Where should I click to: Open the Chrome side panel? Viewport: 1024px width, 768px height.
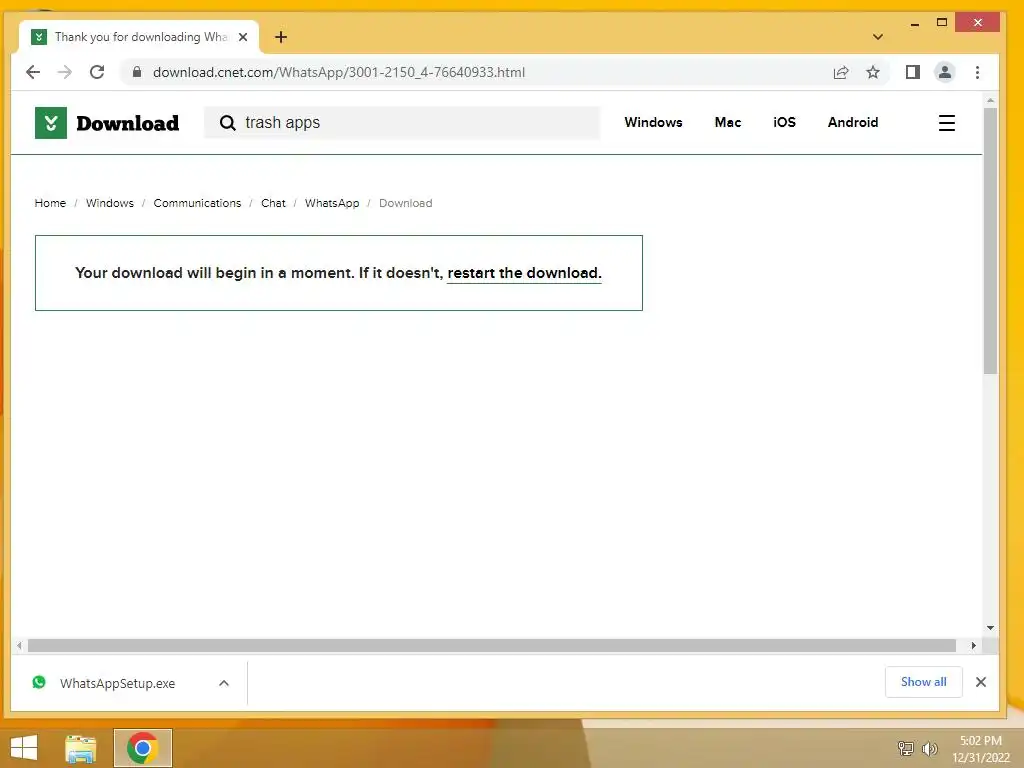pyautogui.click(x=912, y=72)
